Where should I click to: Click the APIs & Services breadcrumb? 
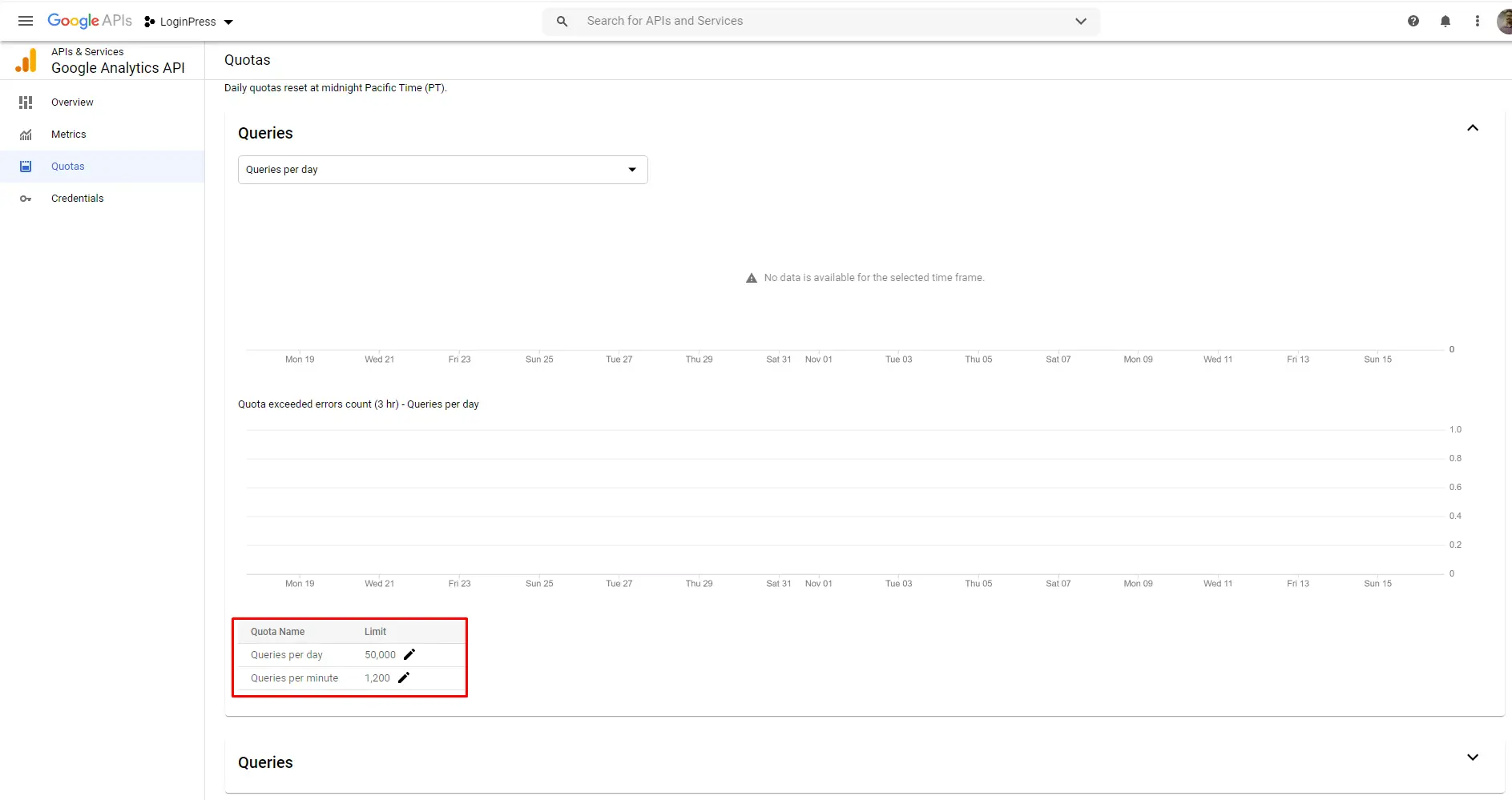[x=87, y=50]
